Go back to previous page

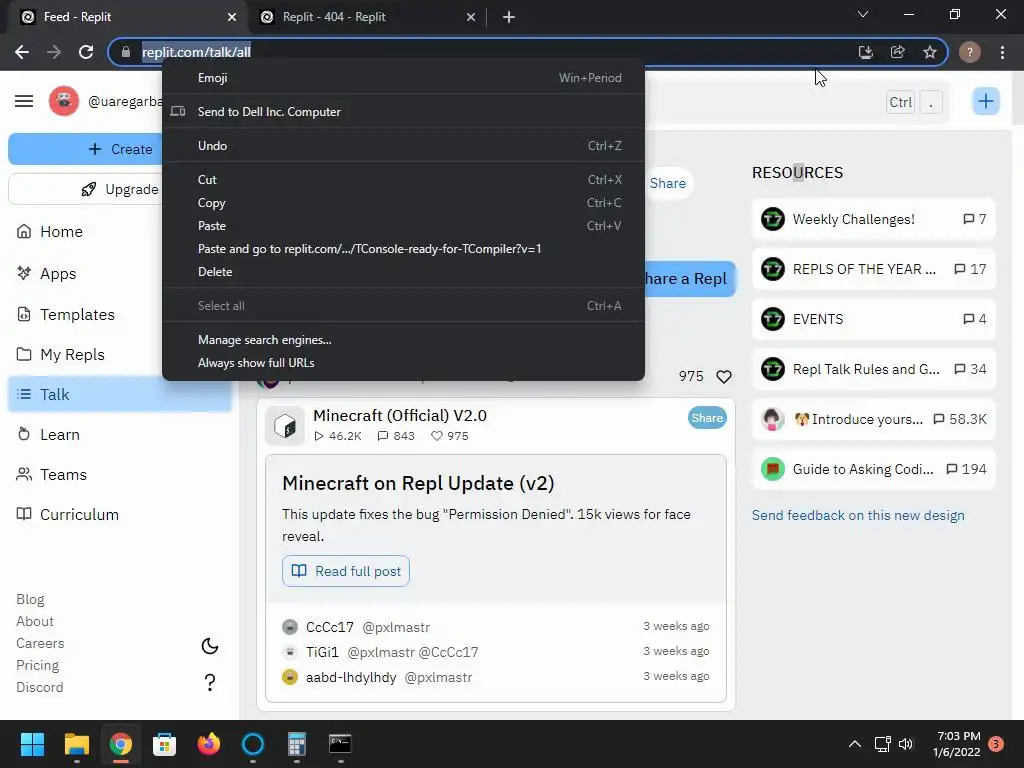click(22, 52)
